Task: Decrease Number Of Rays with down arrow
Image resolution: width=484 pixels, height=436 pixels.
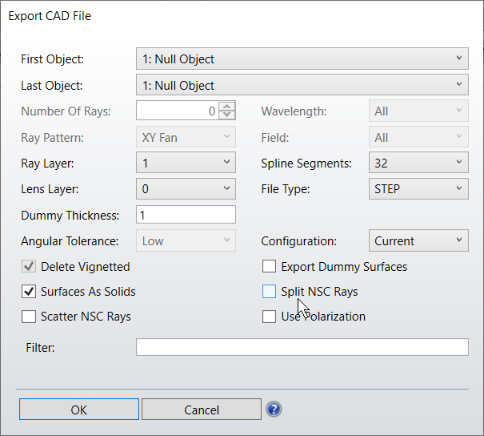Action: coord(227,115)
